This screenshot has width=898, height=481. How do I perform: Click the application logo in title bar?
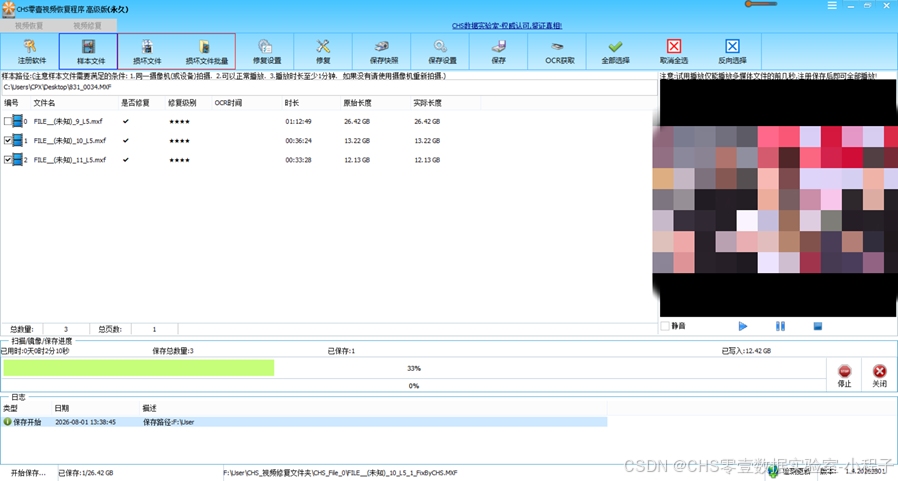[8, 9]
